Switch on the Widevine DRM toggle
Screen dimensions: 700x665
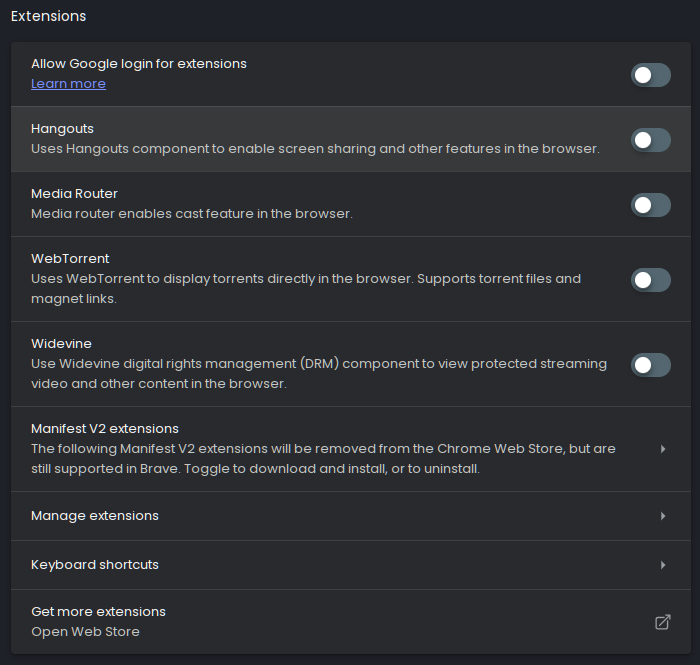pos(650,365)
